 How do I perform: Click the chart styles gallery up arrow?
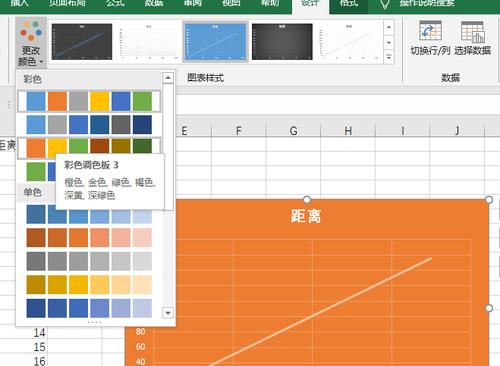point(389,27)
